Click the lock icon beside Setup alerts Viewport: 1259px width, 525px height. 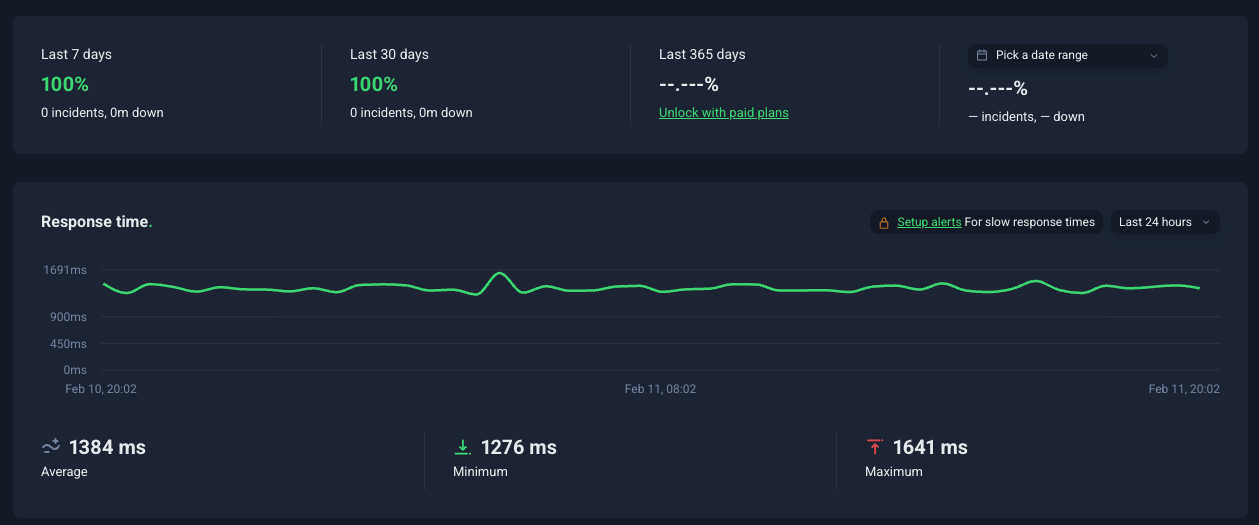(883, 223)
